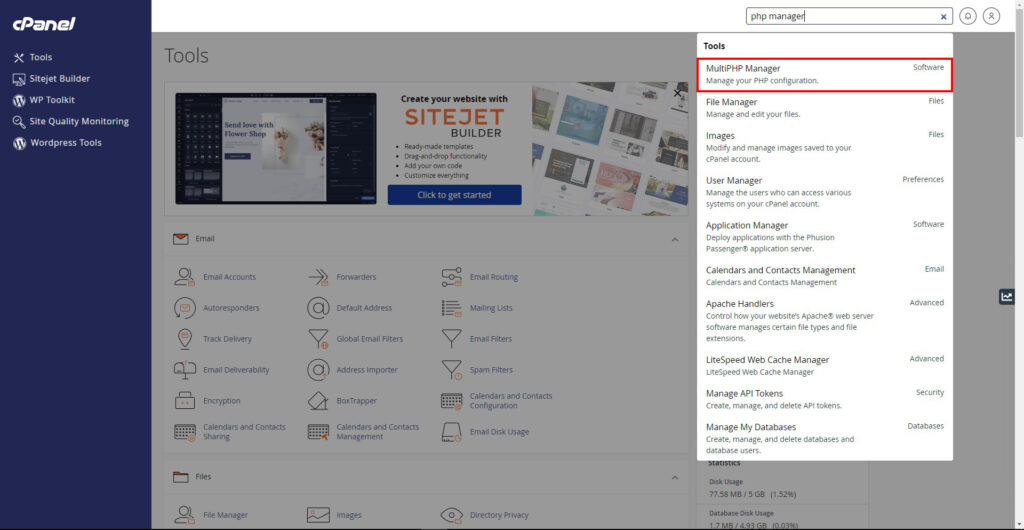Click the Site Quality Monitoring magnifier icon
This screenshot has width=1024, height=530.
(x=19, y=122)
